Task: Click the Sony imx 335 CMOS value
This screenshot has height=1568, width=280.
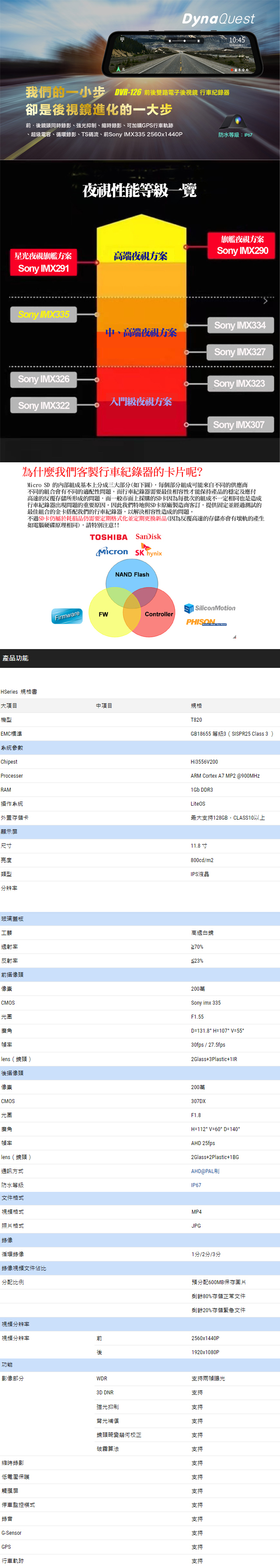Action: [x=206, y=1002]
